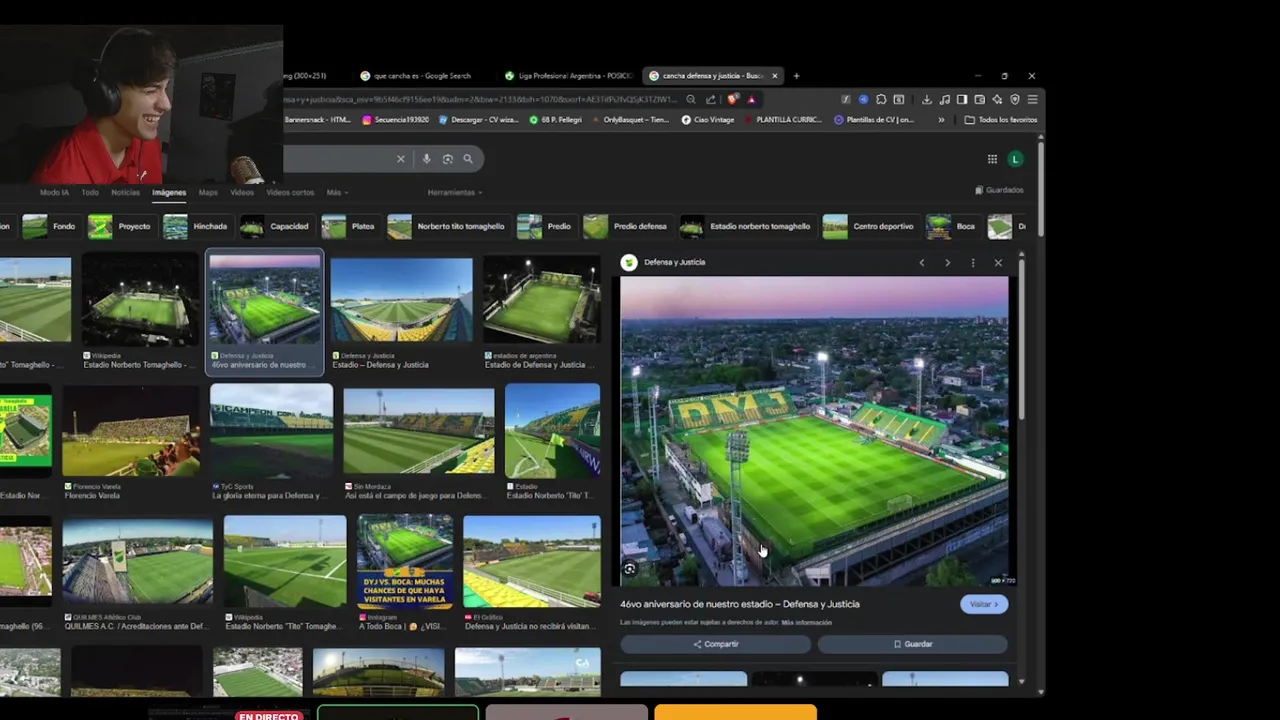Click the Guardar button under preview
This screenshot has height=720, width=1280.
coord(913,644)
